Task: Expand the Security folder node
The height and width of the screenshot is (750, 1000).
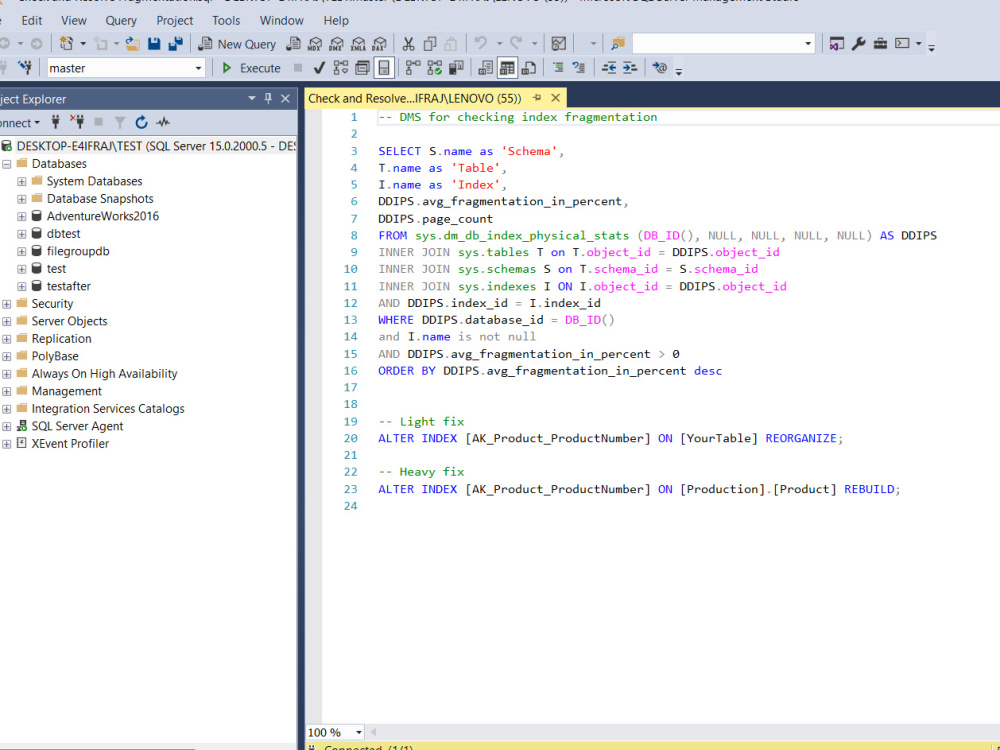Action: tap(6, 304)
